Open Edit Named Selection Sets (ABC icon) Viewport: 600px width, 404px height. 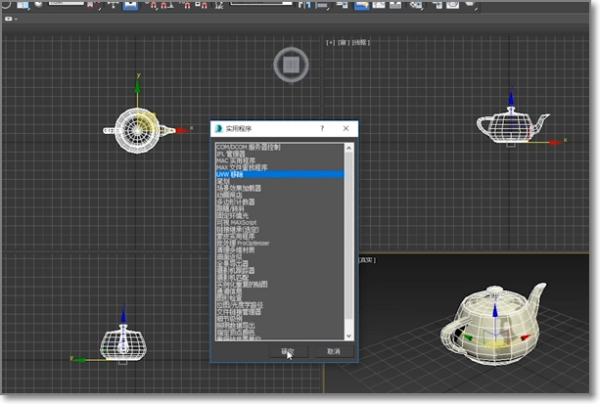click(219, 5)
